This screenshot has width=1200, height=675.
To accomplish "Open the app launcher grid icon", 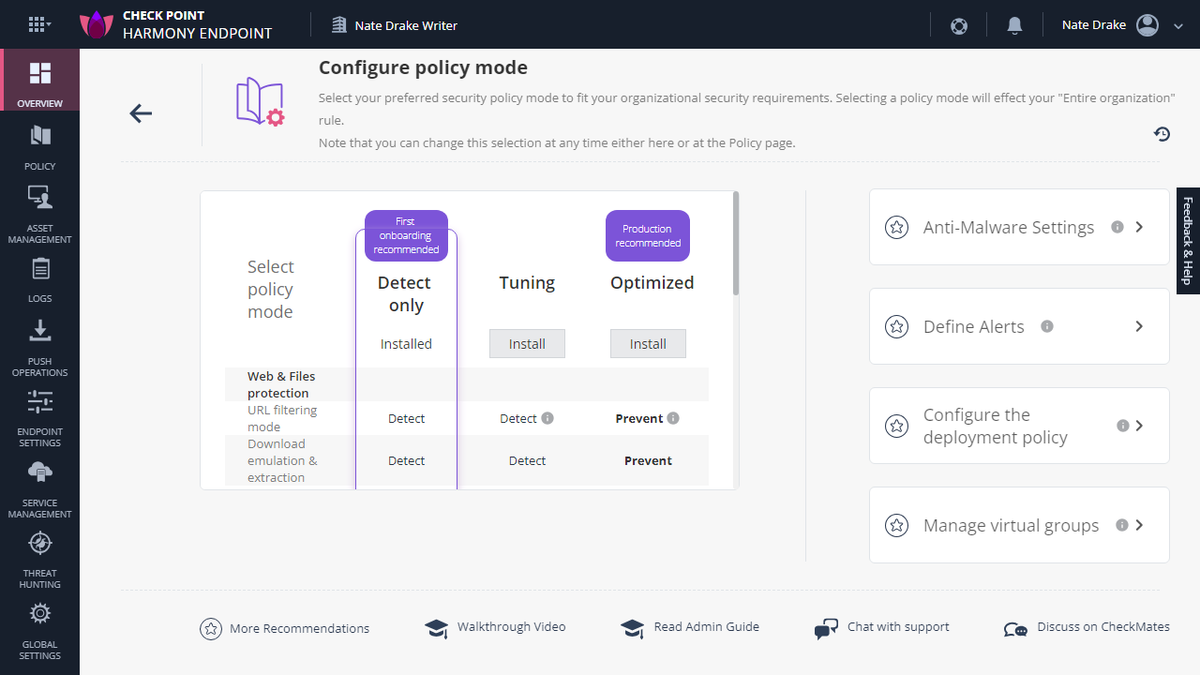I will (x=38, y=24).
